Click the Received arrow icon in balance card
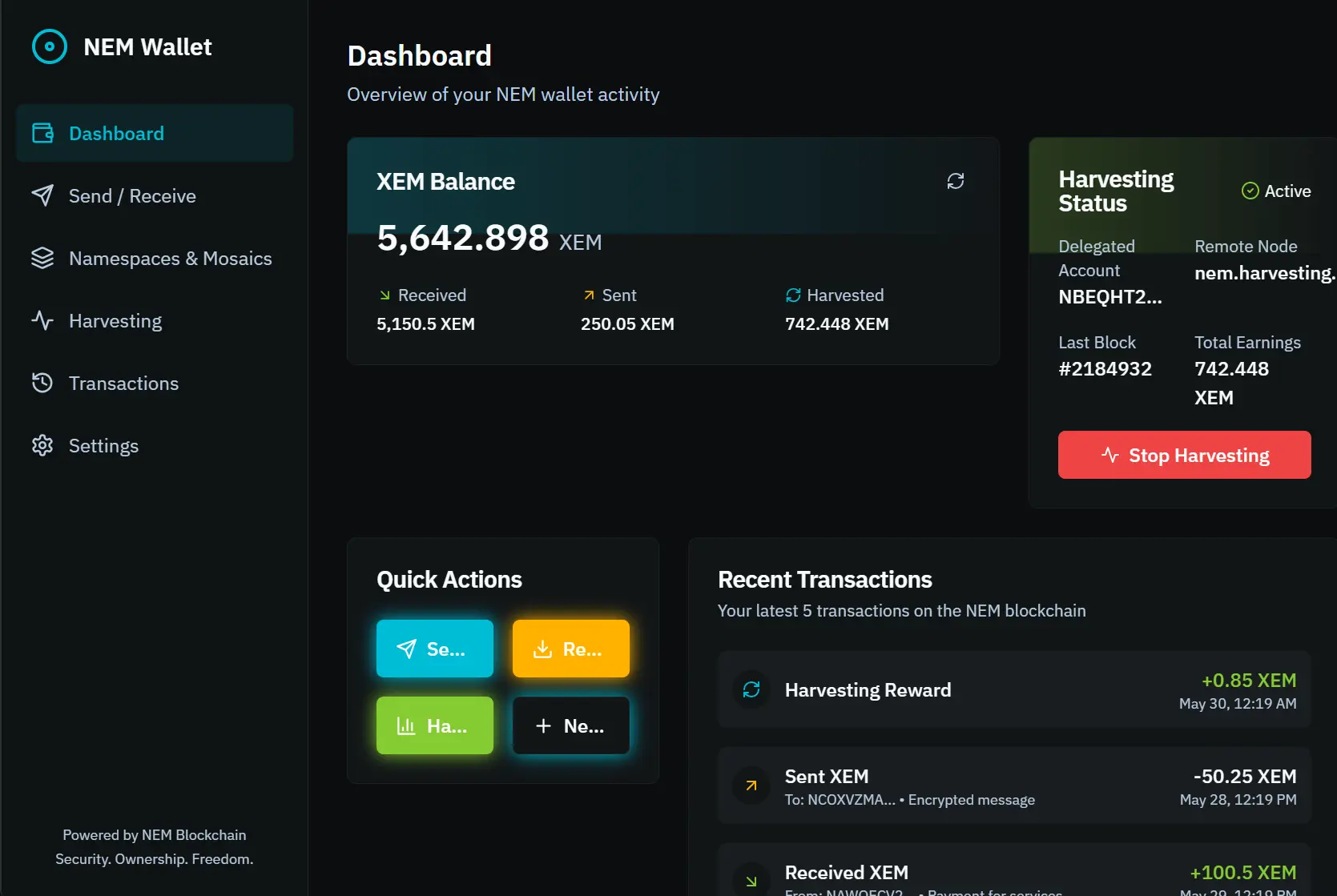The image size is (1337, 896). click(385, 295)
